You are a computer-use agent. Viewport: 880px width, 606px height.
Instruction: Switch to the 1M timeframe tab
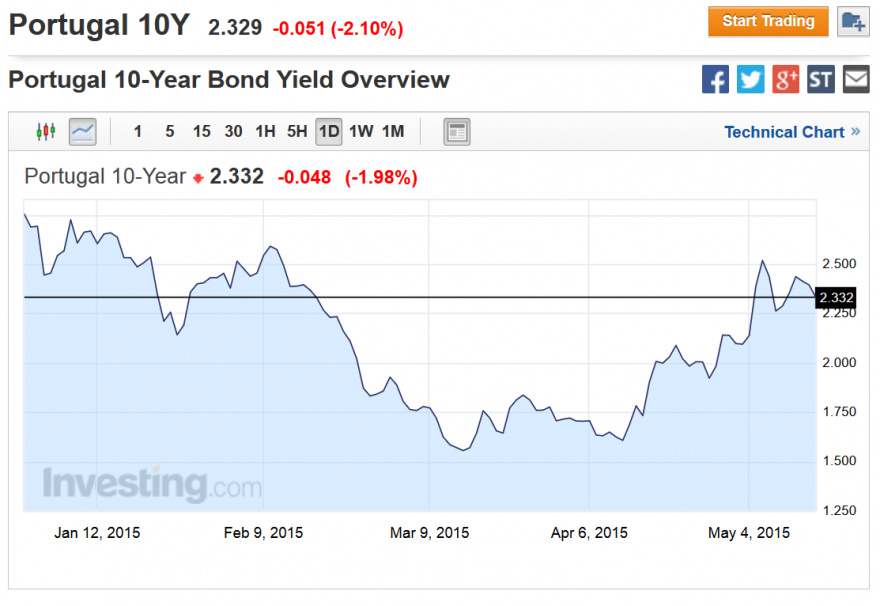[x=392, y=131]
